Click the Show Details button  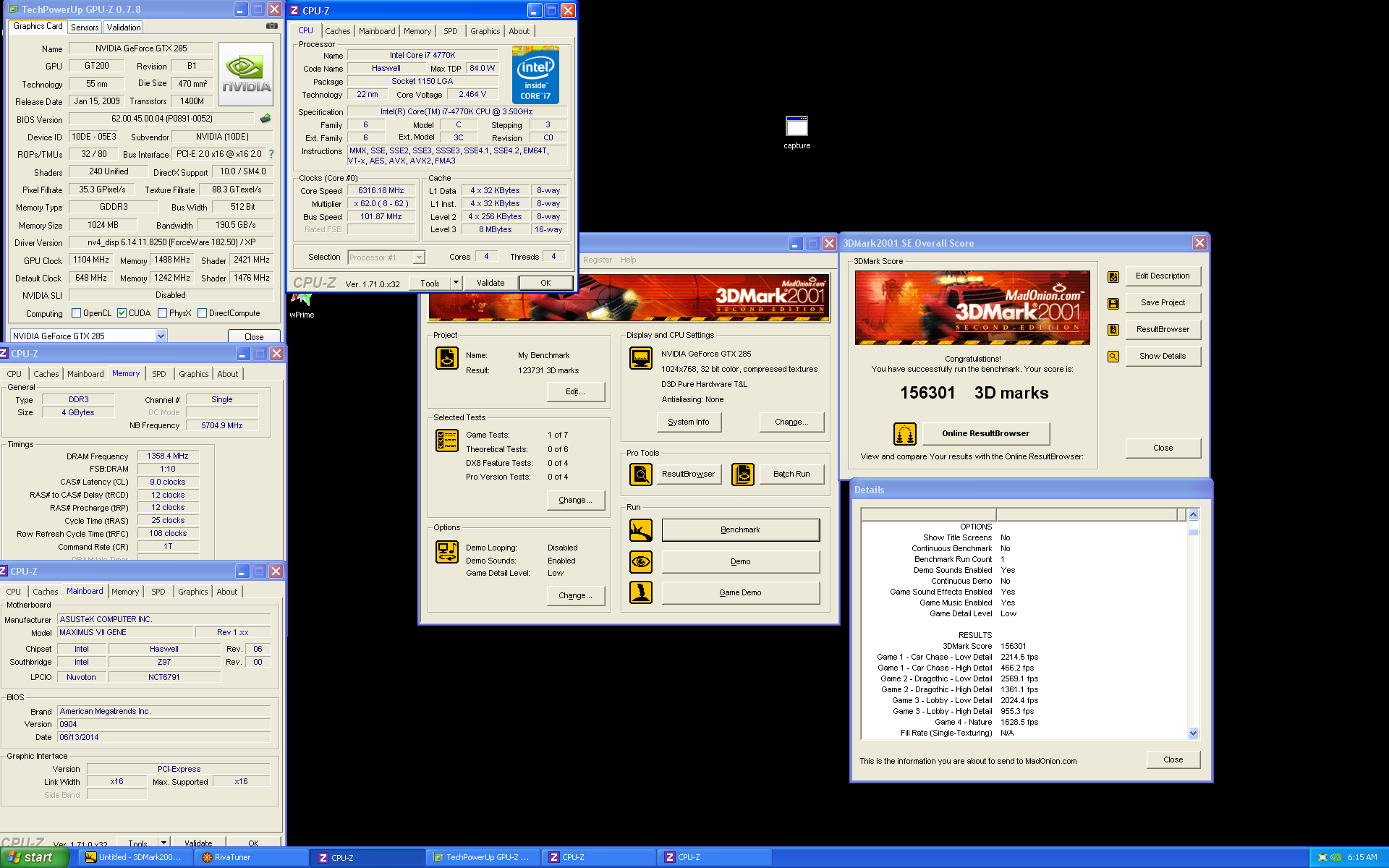(1163, 356)
